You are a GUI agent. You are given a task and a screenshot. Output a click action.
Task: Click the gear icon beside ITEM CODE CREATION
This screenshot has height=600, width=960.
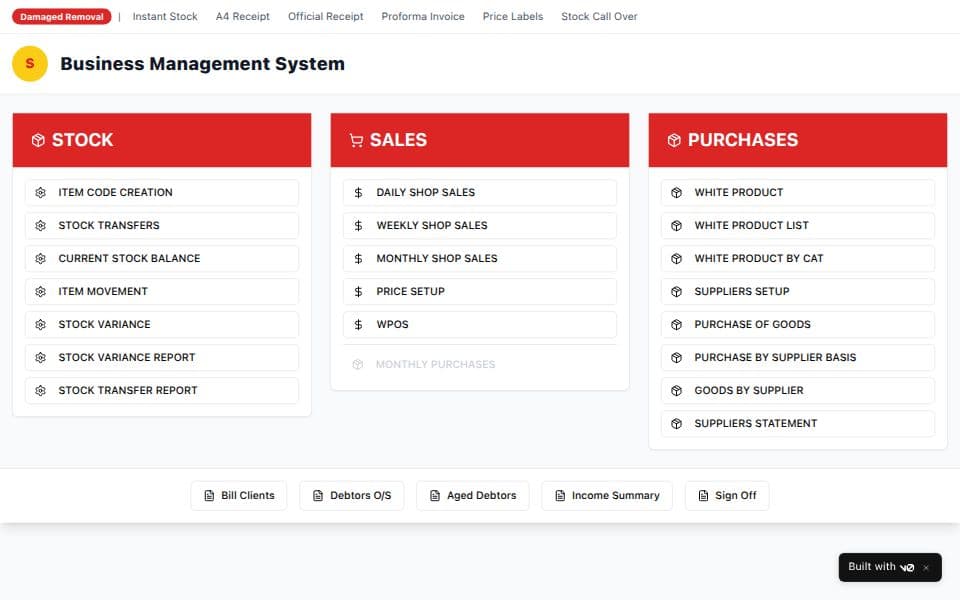coord(40,192)
